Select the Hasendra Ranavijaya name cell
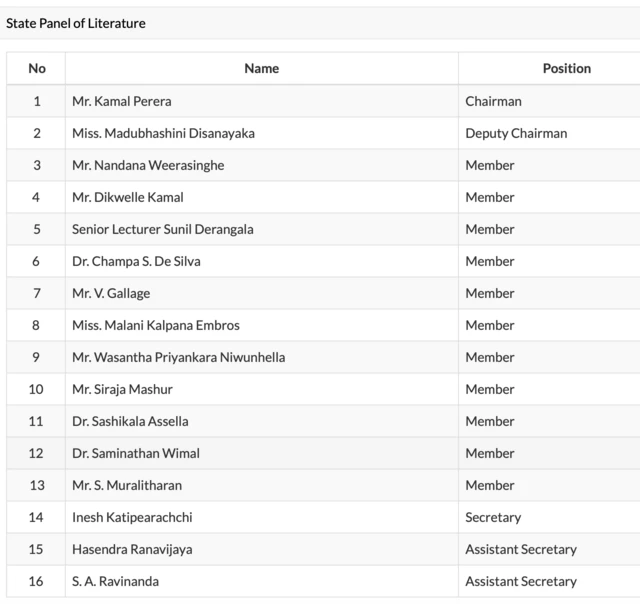 134,549
